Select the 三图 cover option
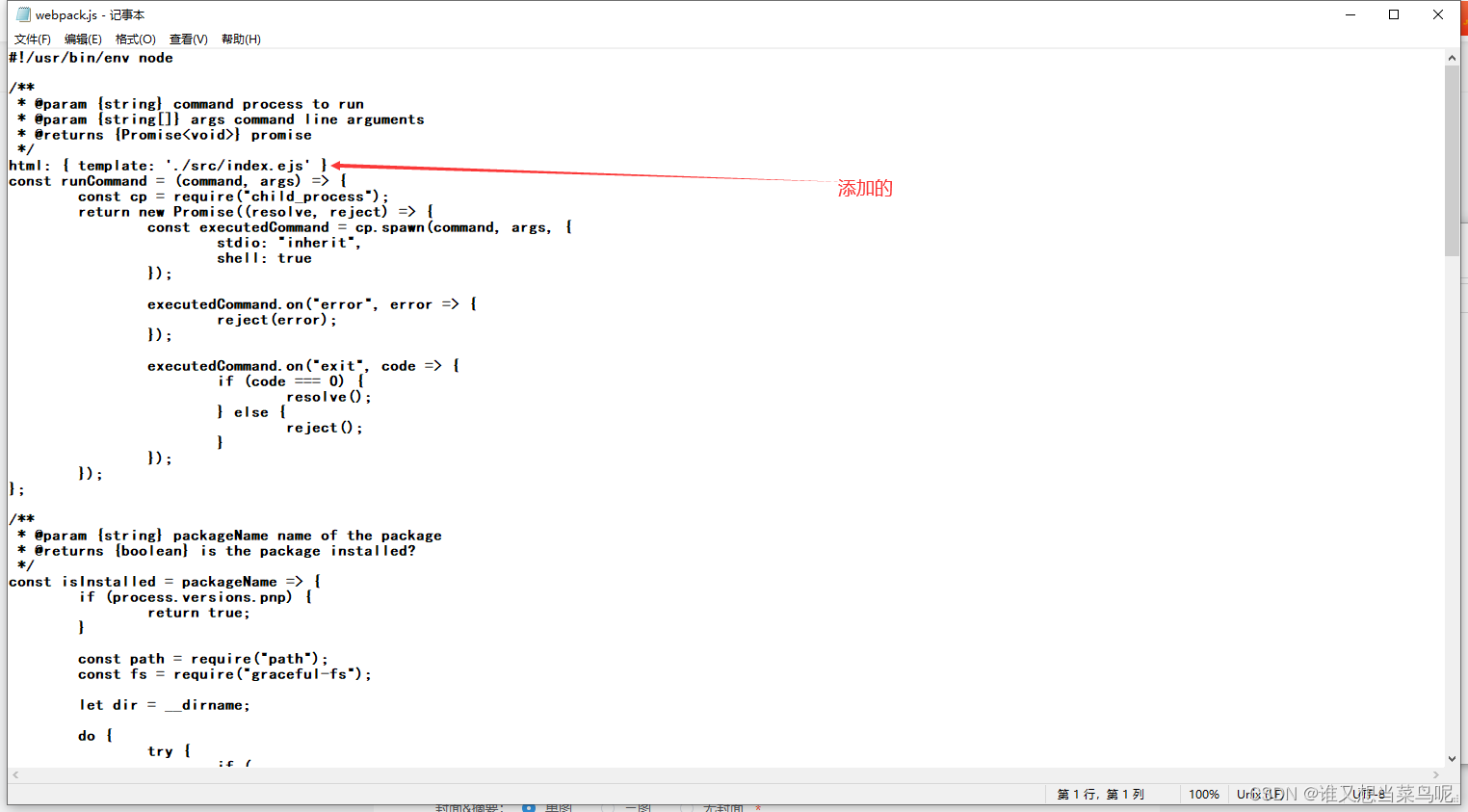 coord(609,808)
